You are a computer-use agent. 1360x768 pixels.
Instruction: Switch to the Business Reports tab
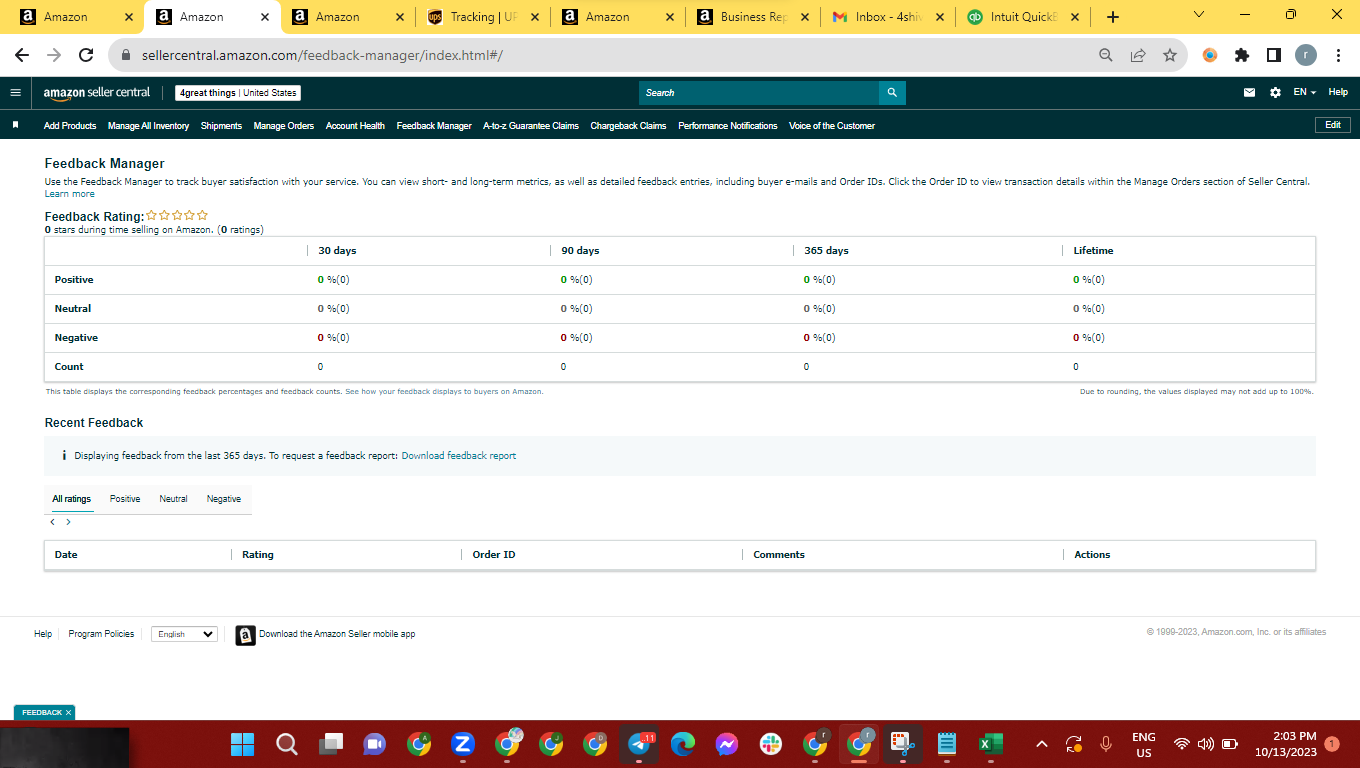pyautogui.click(x=753, y=17)
